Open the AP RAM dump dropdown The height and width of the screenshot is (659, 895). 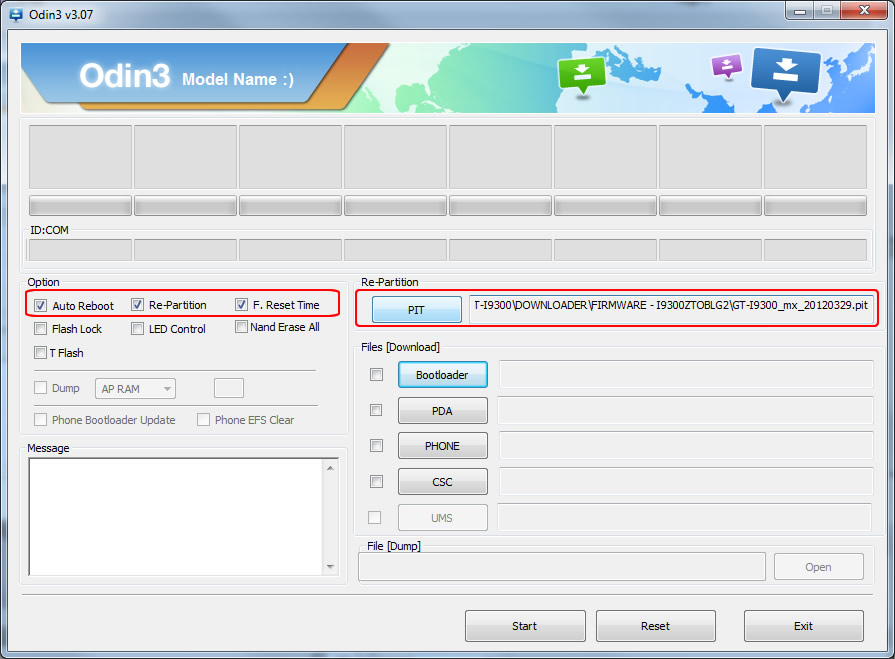(x=135, y=389)
